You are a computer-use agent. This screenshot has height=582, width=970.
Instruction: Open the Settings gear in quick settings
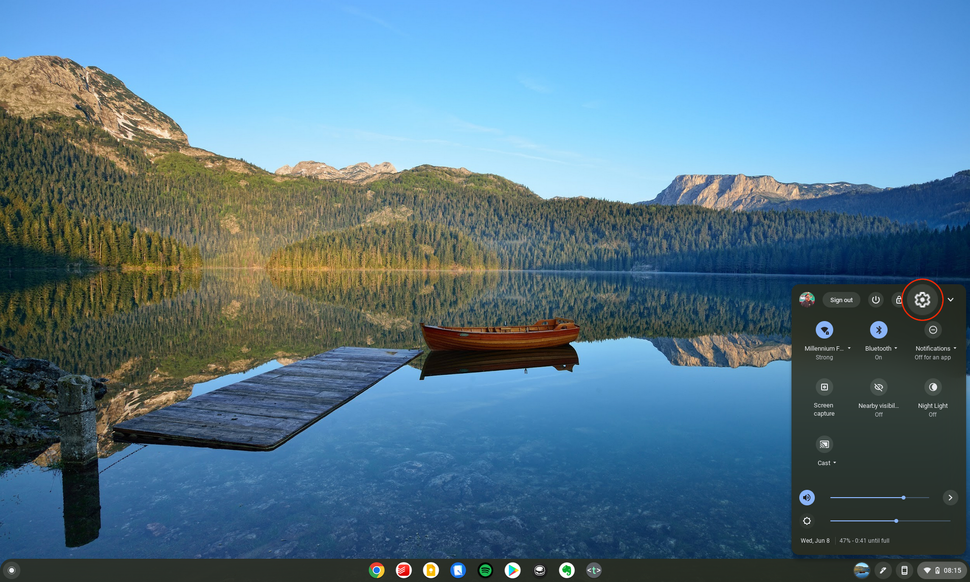920,300
